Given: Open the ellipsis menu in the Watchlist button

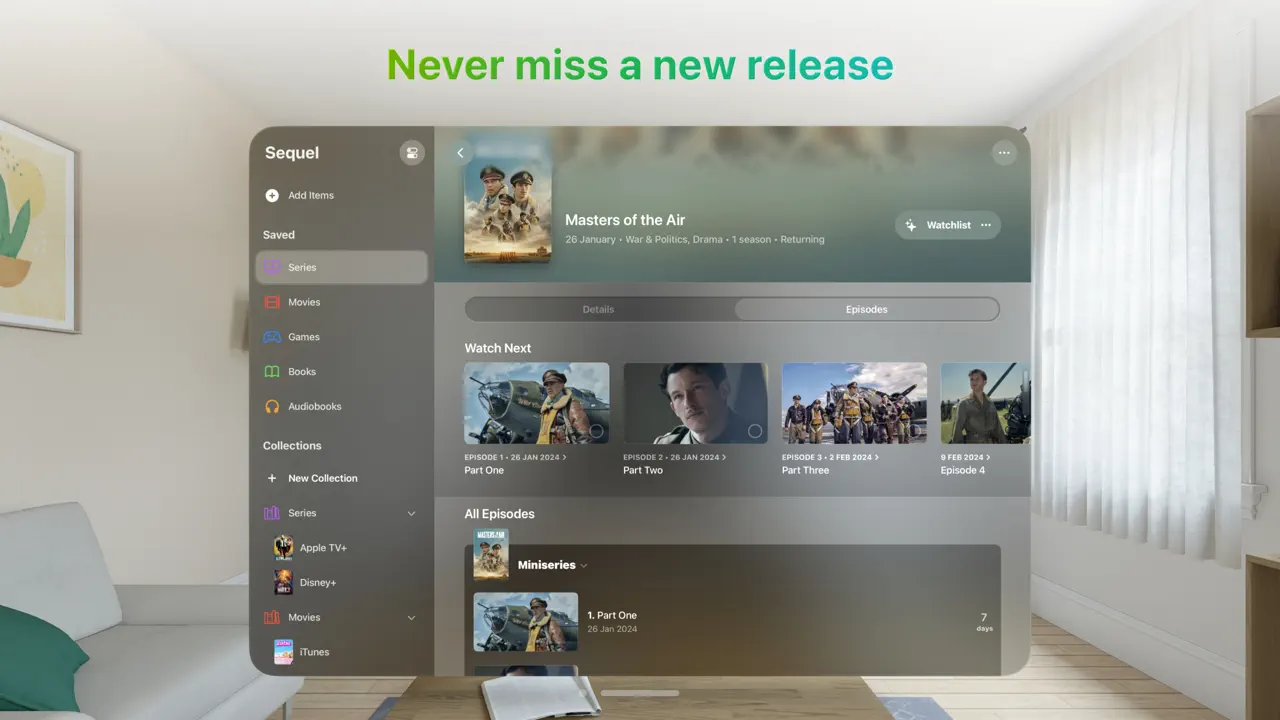Looking at the screenshot, I should pos(986,225).
